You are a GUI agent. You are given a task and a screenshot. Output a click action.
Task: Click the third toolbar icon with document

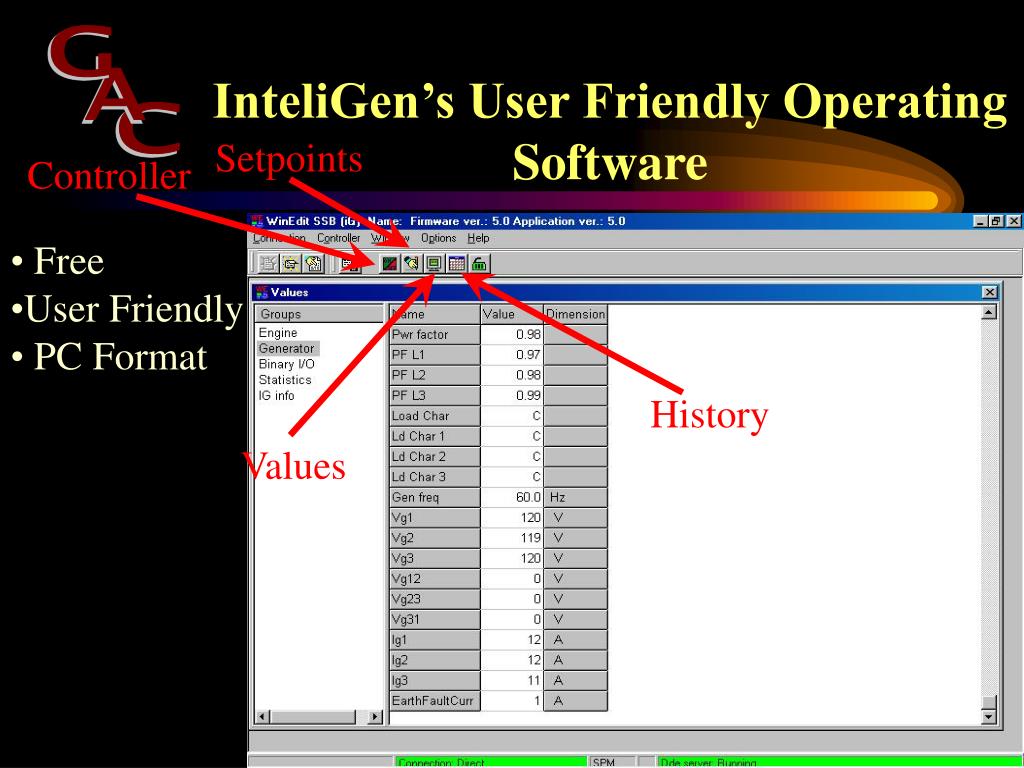[x=313, y=264]
